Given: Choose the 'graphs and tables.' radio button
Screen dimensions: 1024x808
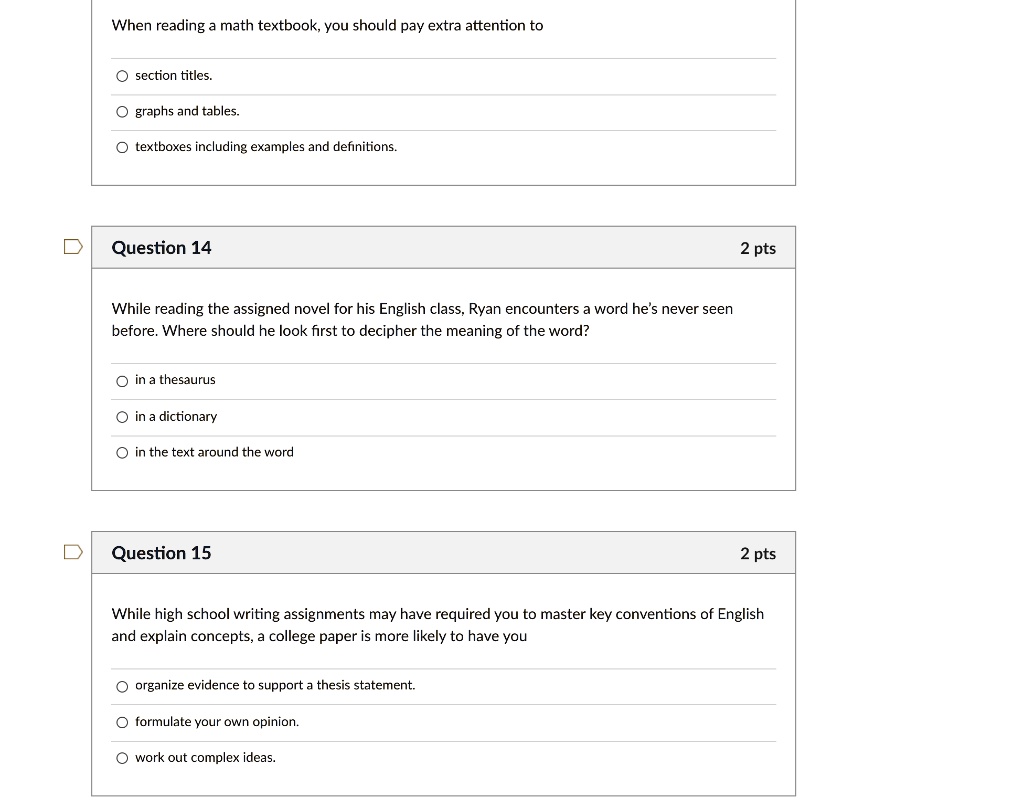Looking at the screenshot, I should [x=122, y=112].
